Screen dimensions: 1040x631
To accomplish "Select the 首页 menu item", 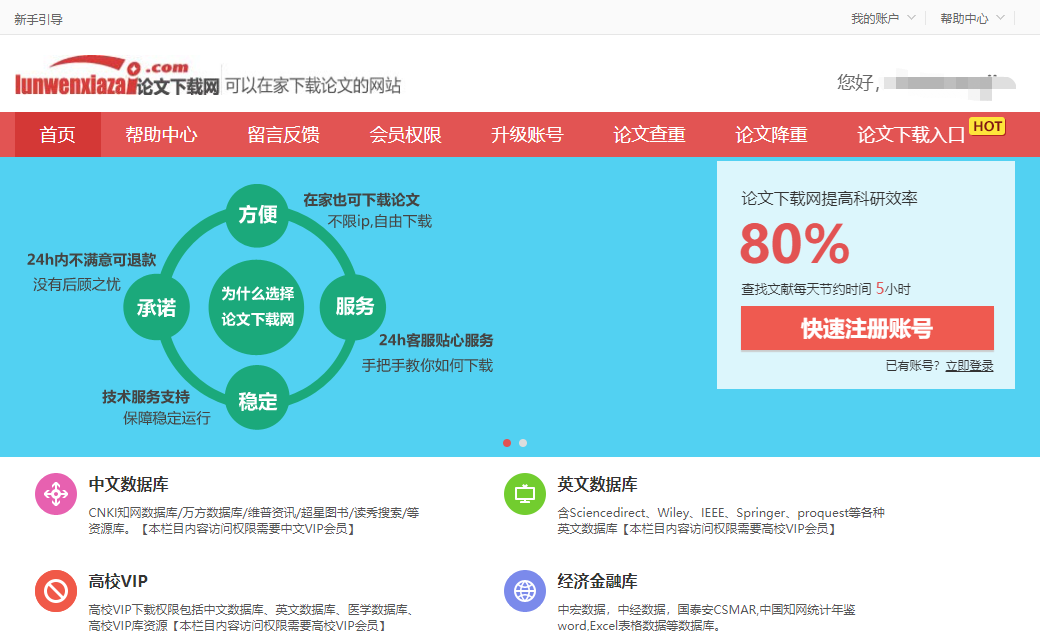I will pos(57,134).
